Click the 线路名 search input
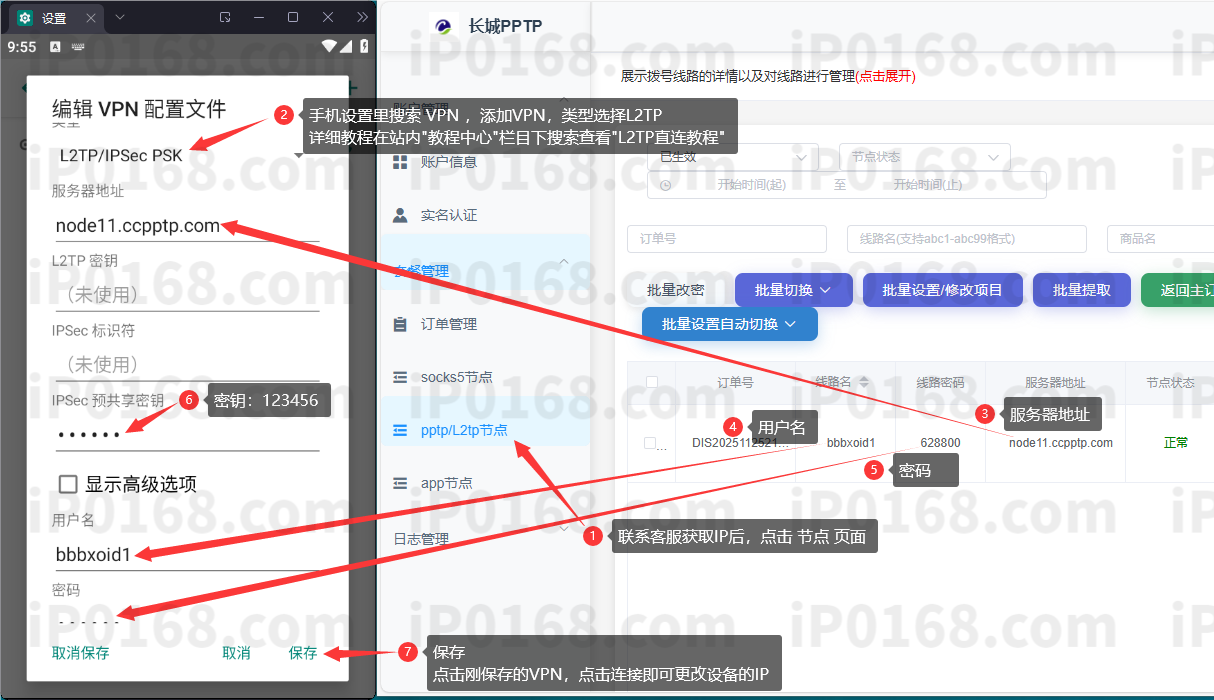 pos(967,239)
